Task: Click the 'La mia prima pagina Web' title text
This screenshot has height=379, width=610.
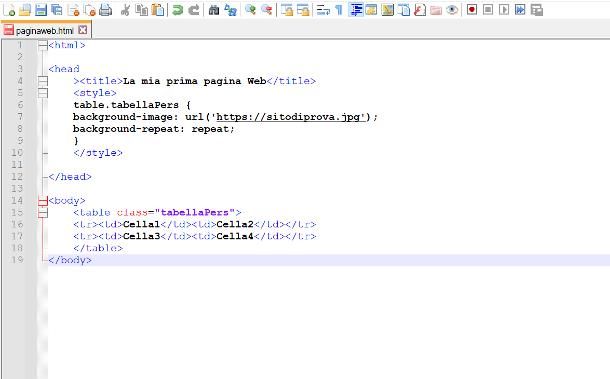Action: [195, 81]
